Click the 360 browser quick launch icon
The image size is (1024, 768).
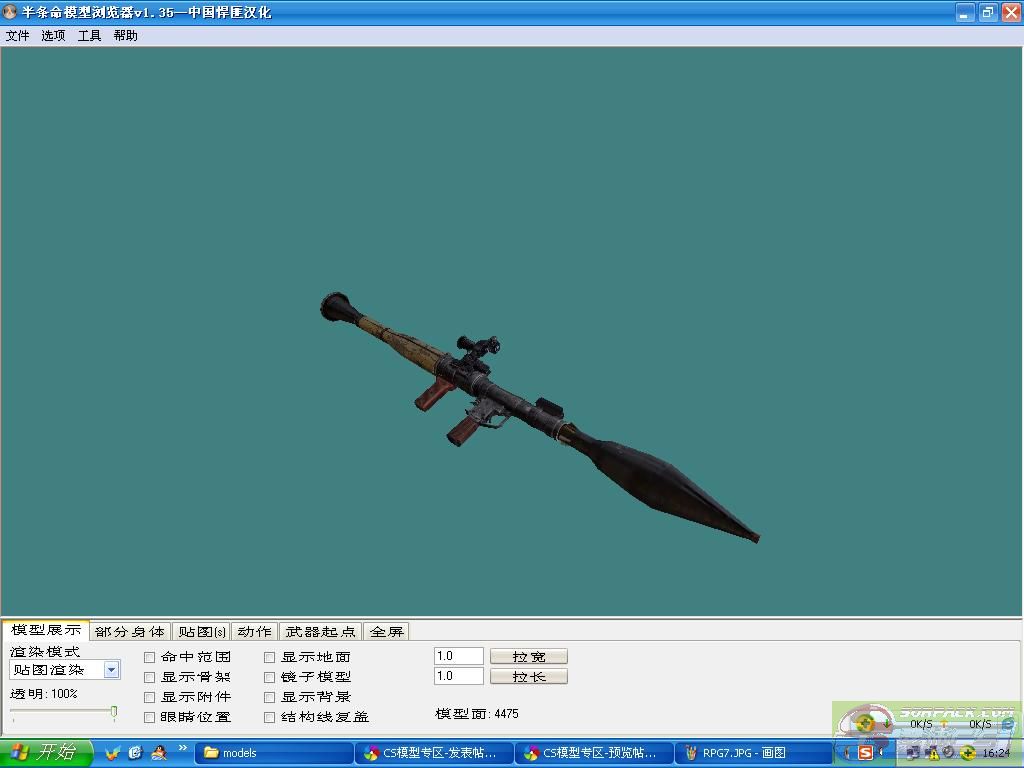[x=135, y=752]
